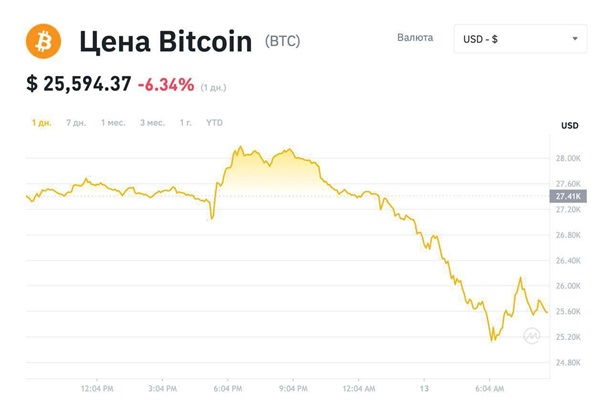The height and width of the screenshot is (417, 610).
Task: Choose the 1 мес. chart period
Action: 113,123
